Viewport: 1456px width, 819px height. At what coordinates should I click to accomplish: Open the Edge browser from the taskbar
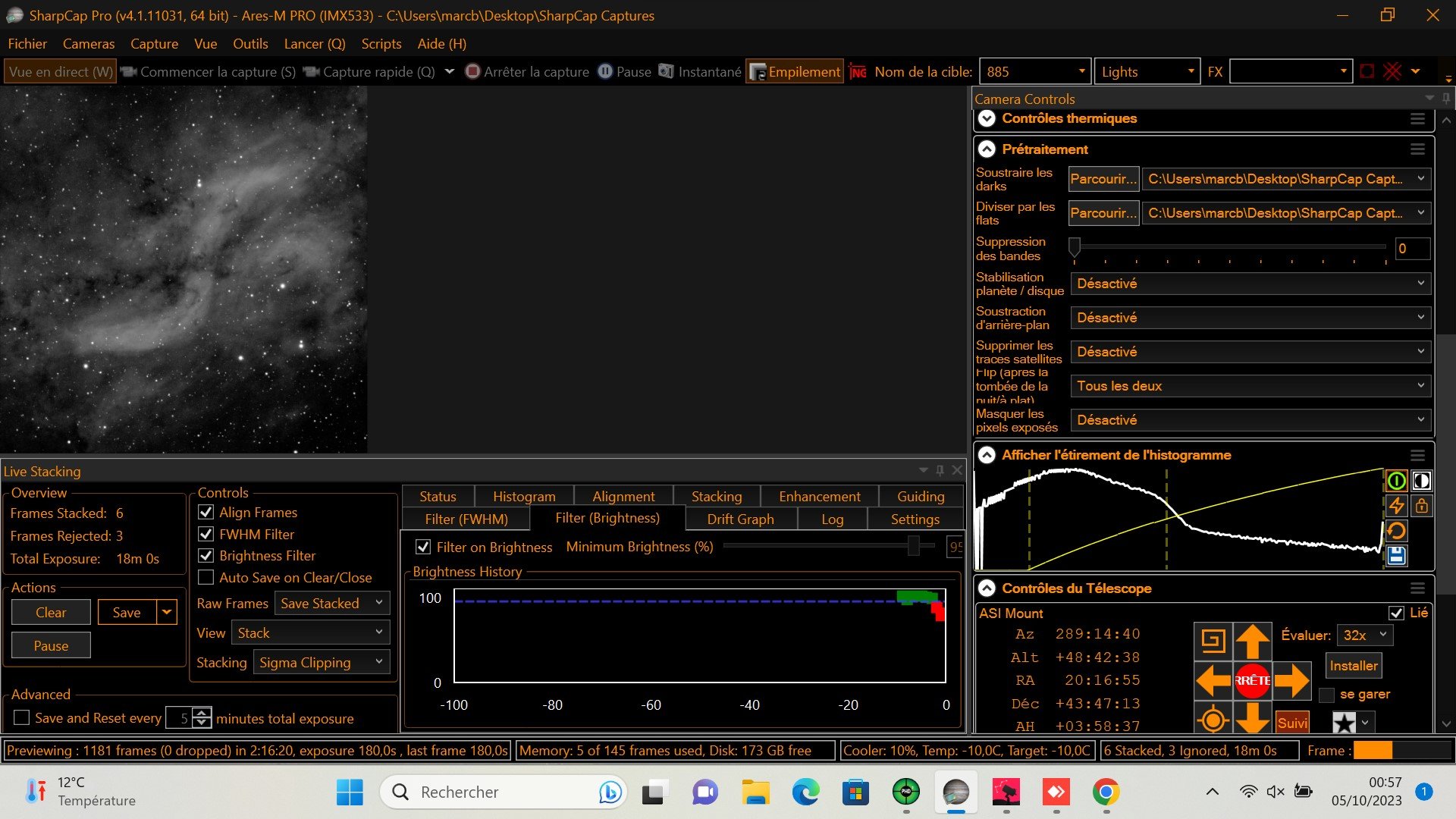[805, 792]
